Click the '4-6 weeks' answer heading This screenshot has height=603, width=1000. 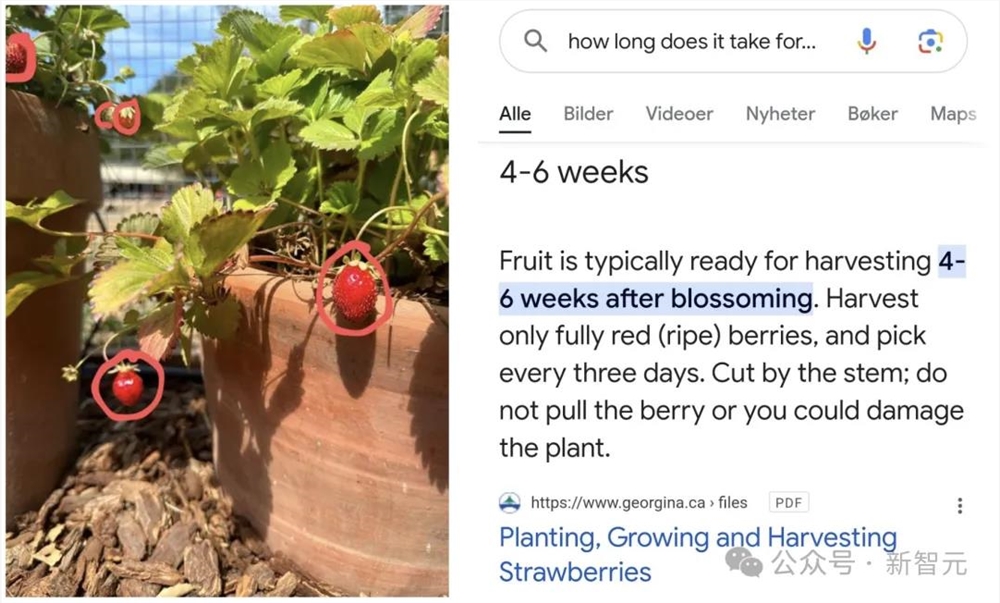coord(573,172)
